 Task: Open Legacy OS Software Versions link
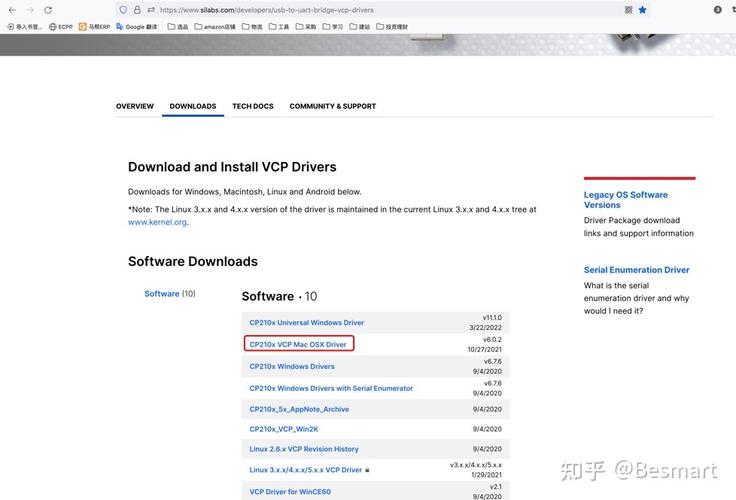(x=626, y=200)
